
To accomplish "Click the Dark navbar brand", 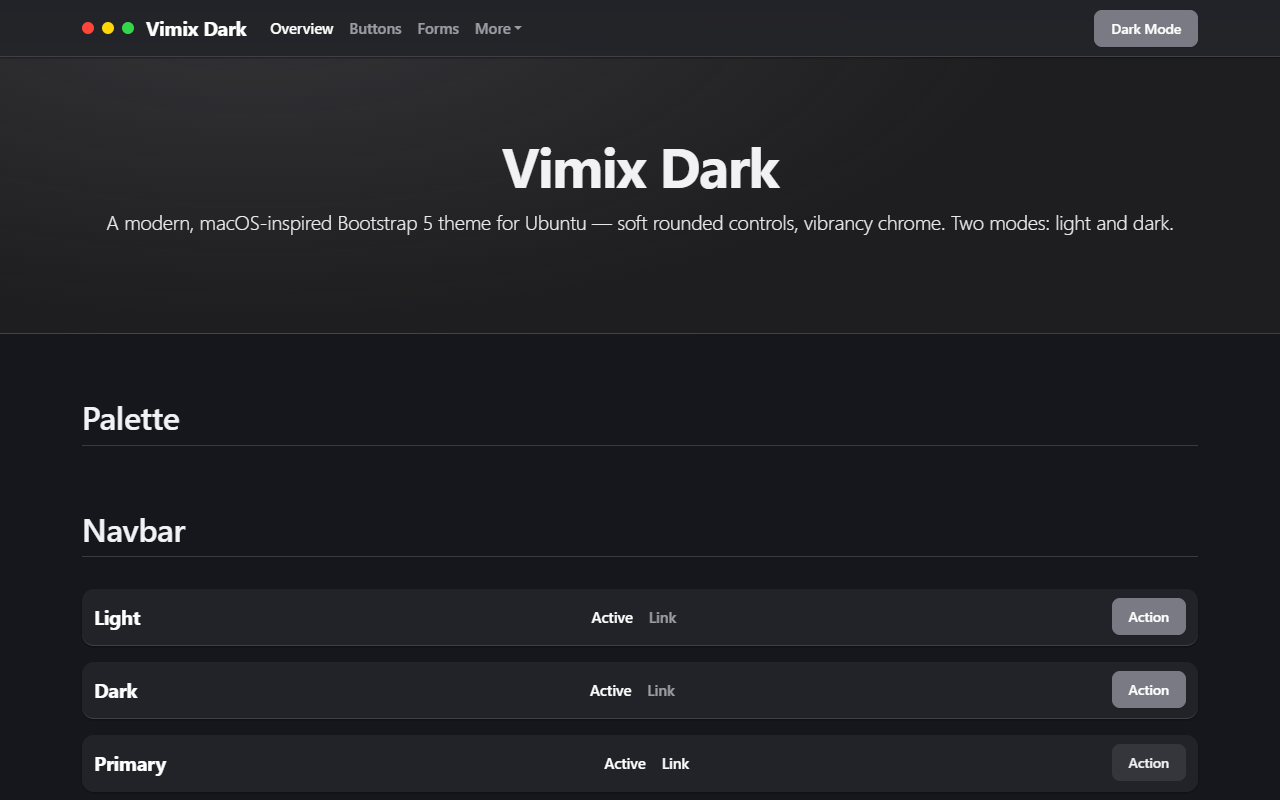I will [116, 691].
